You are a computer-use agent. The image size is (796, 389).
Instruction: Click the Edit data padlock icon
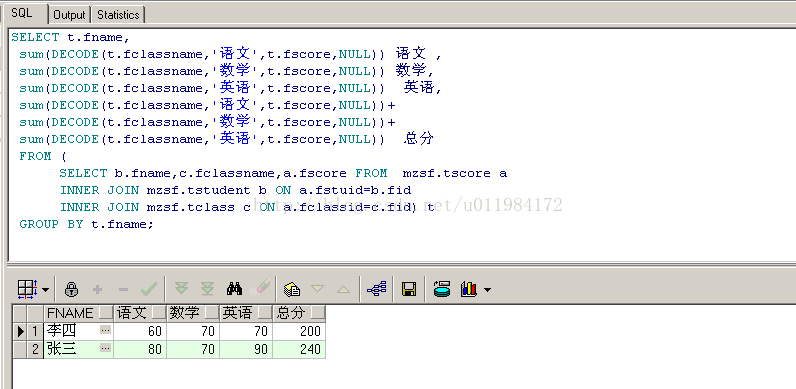[x=72, y=289]
